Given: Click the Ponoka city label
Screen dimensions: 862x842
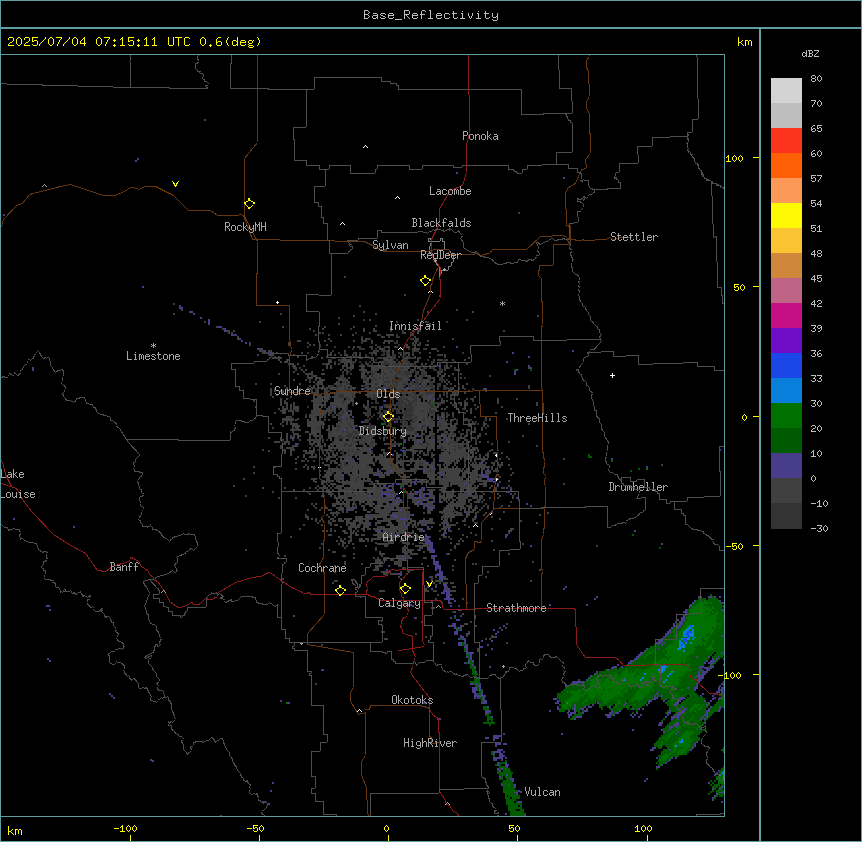Looking at the screenshot, I should (x=480, y=136).
